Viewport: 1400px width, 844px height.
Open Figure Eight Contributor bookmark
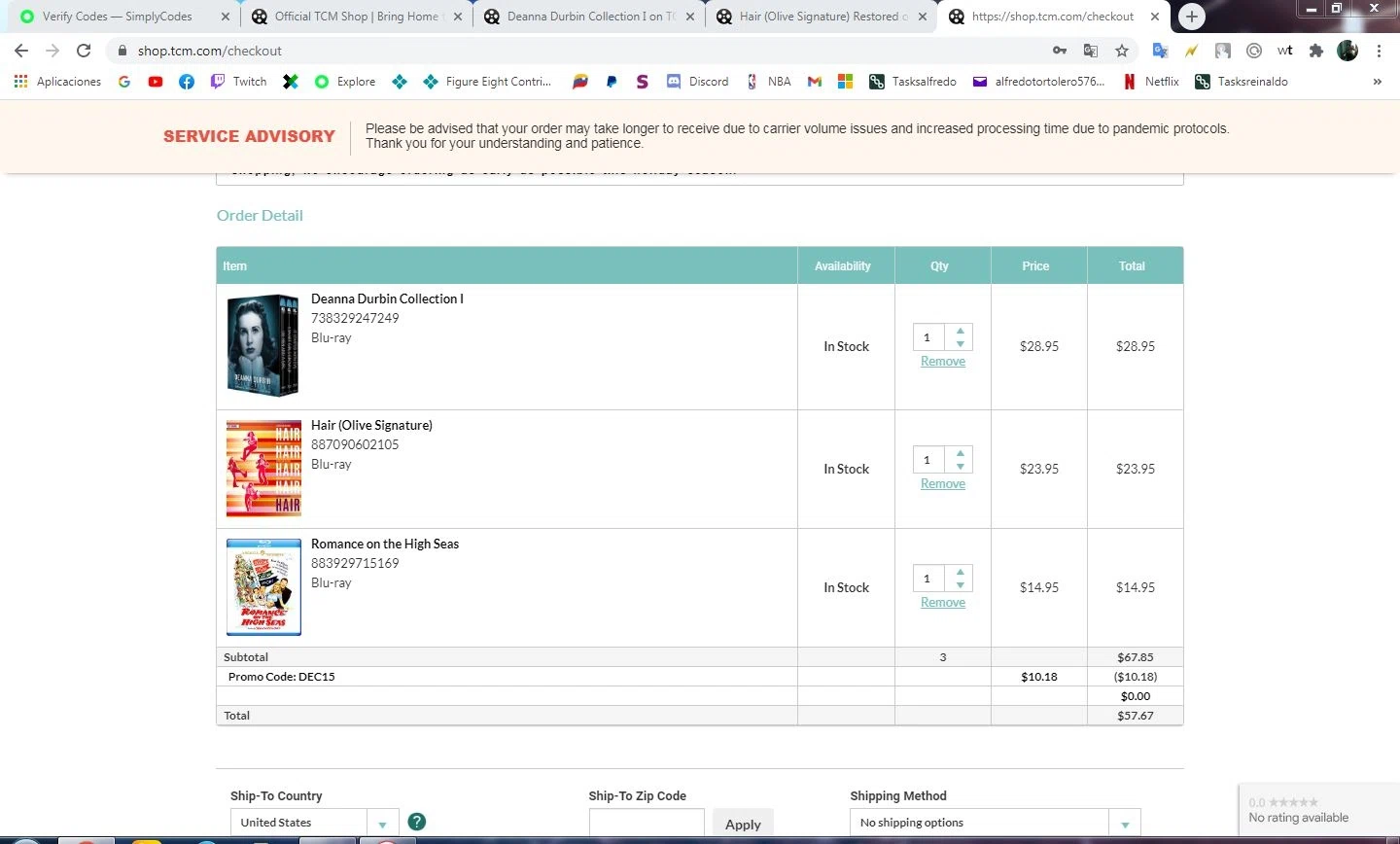487,82
